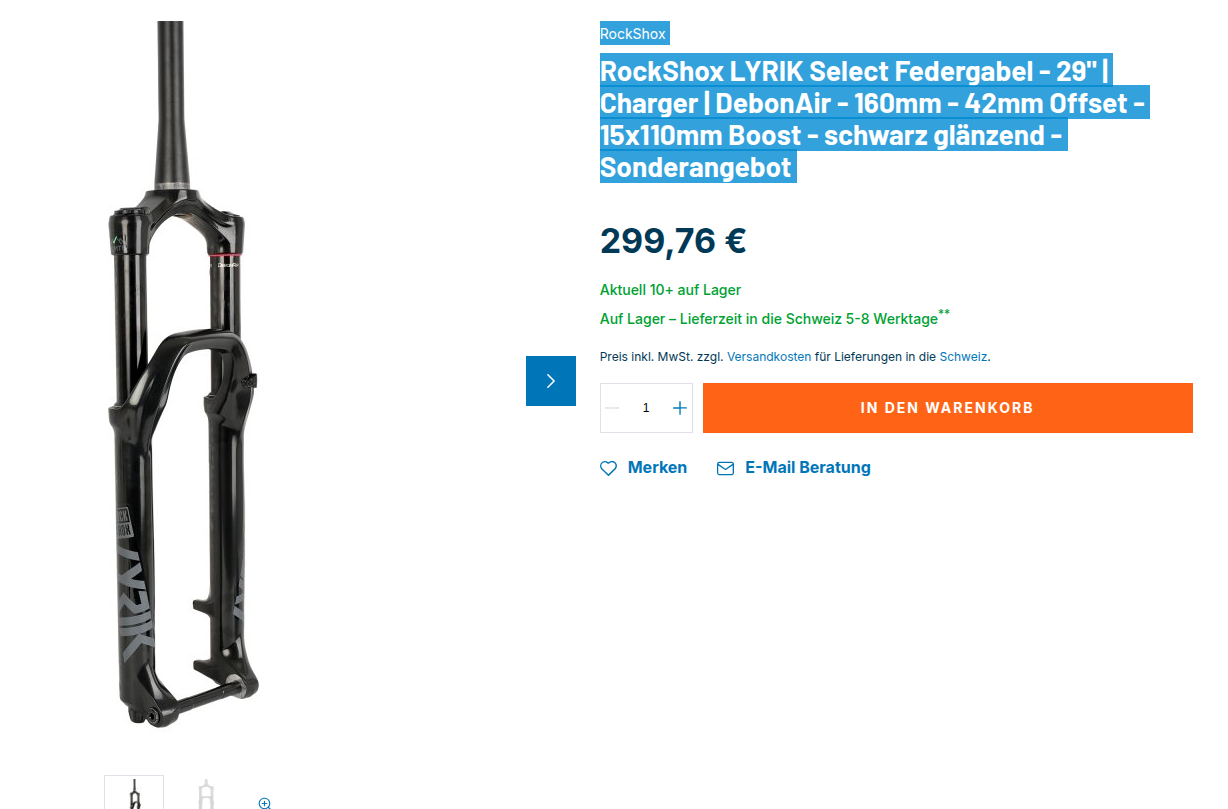Decrease quantity with the minus icon
The width and height of the screenshot is (1228, 809).
point(613,408)
